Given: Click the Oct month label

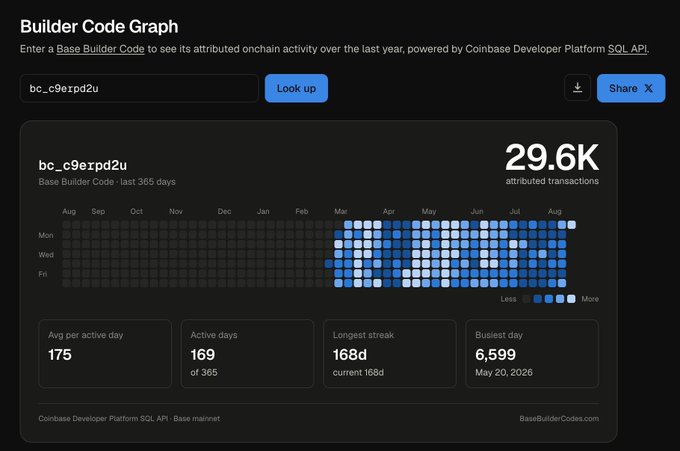Looking at the screenshot, I should [x=136, y=211].
